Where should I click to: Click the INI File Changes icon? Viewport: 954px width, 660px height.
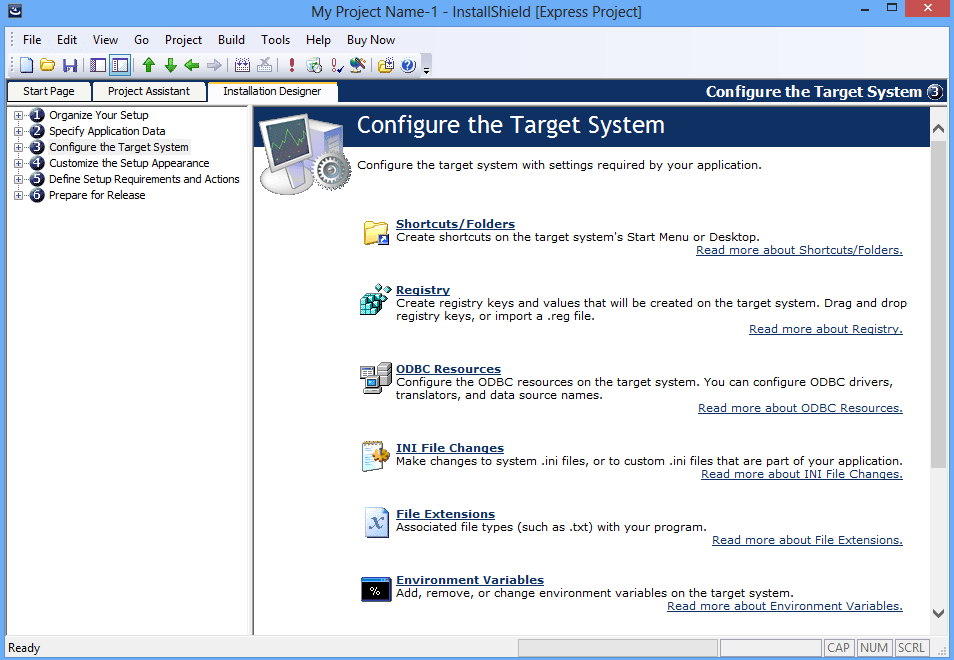375,457
